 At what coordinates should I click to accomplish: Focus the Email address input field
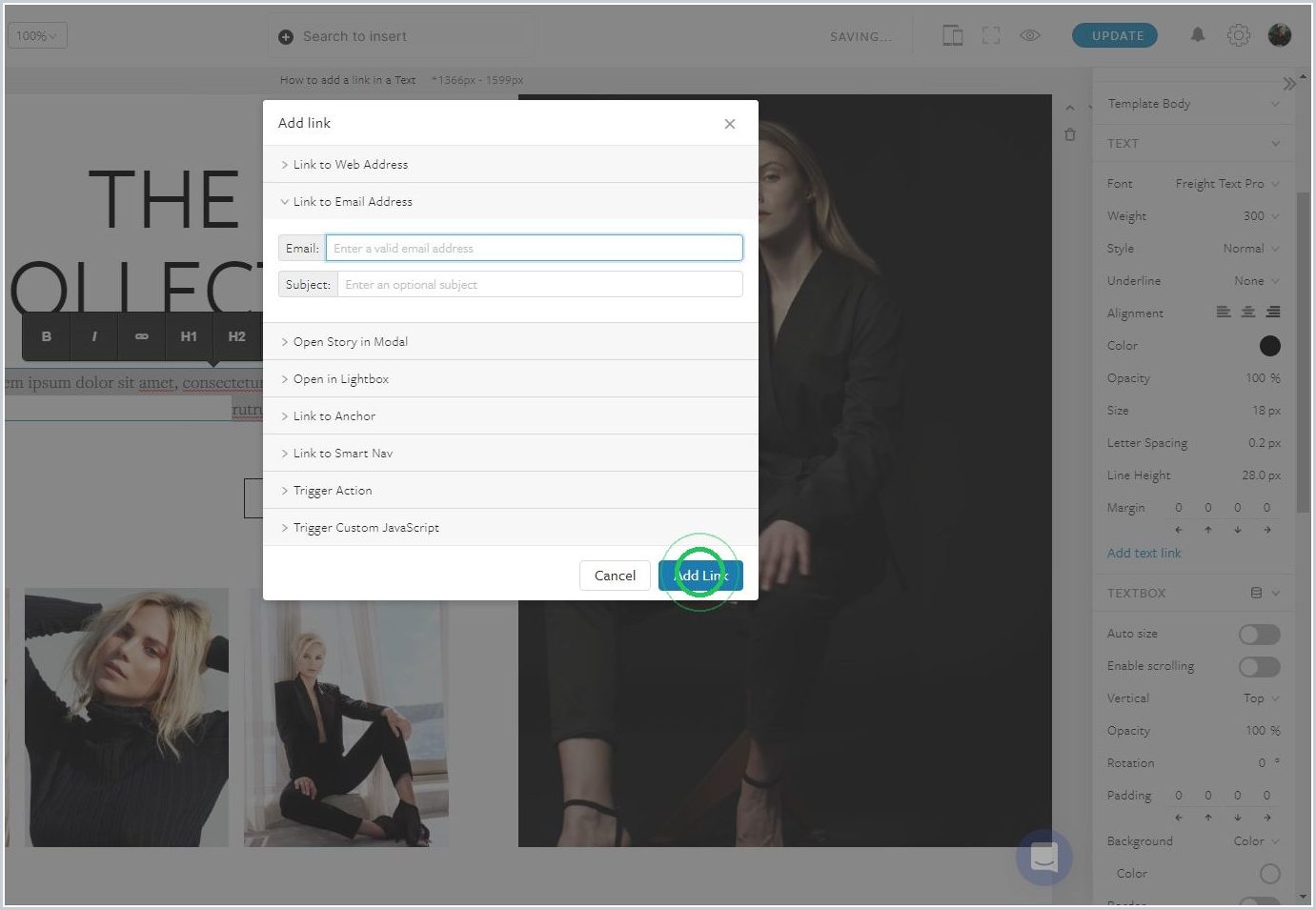[x=535, y=249]
